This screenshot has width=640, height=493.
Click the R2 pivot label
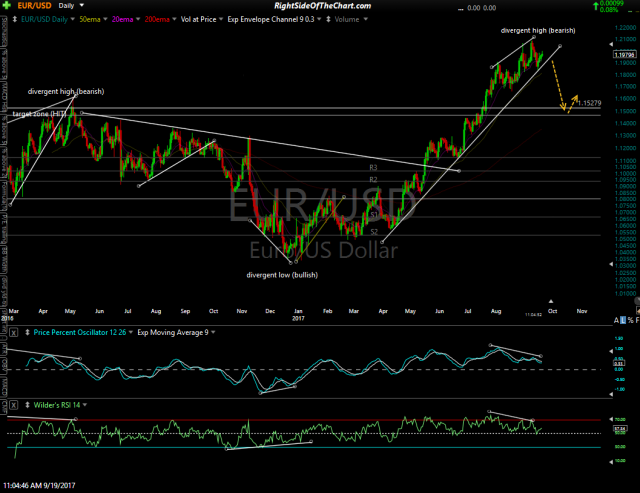point(373,180)
